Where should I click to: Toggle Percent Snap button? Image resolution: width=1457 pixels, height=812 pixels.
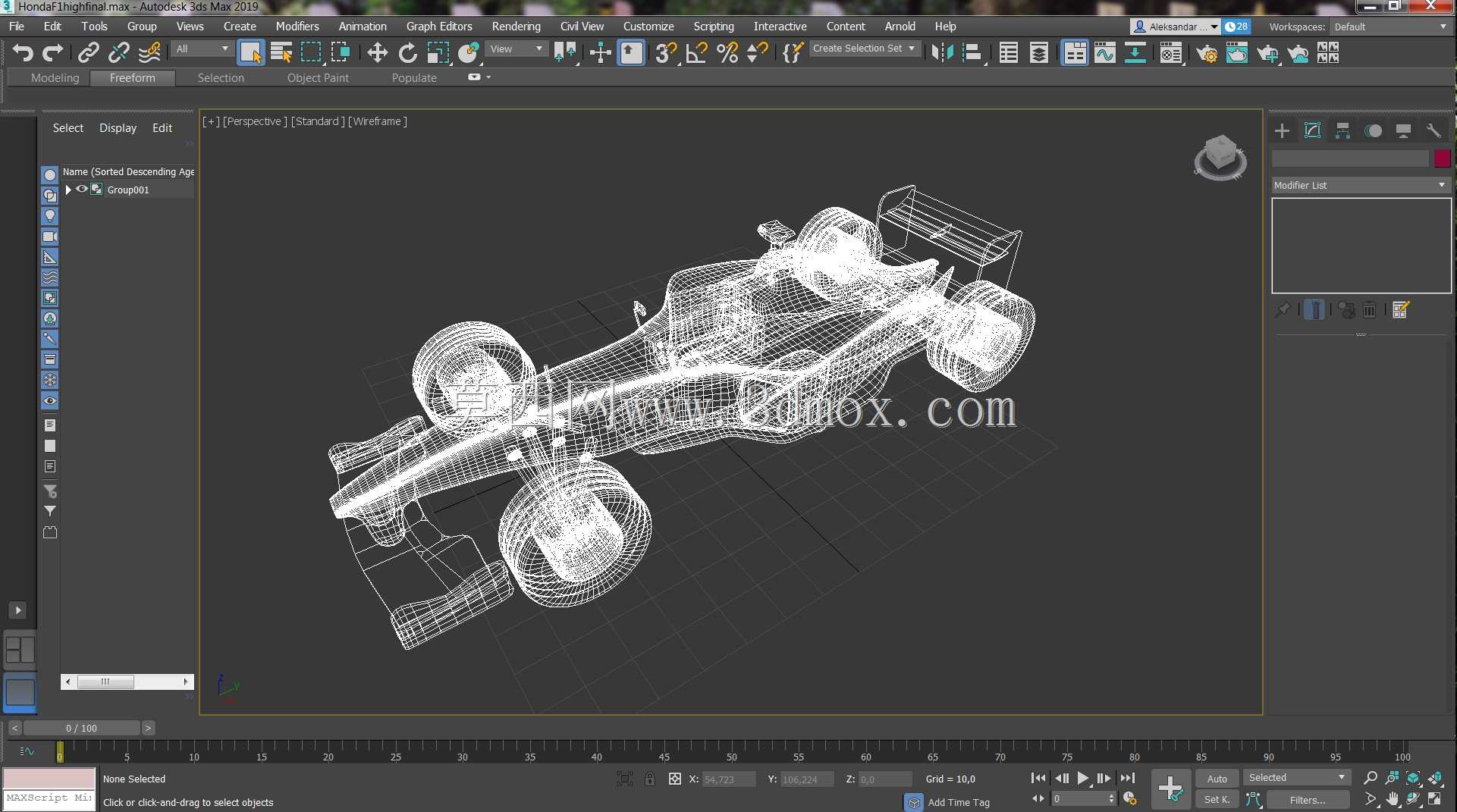click(727, 53)
